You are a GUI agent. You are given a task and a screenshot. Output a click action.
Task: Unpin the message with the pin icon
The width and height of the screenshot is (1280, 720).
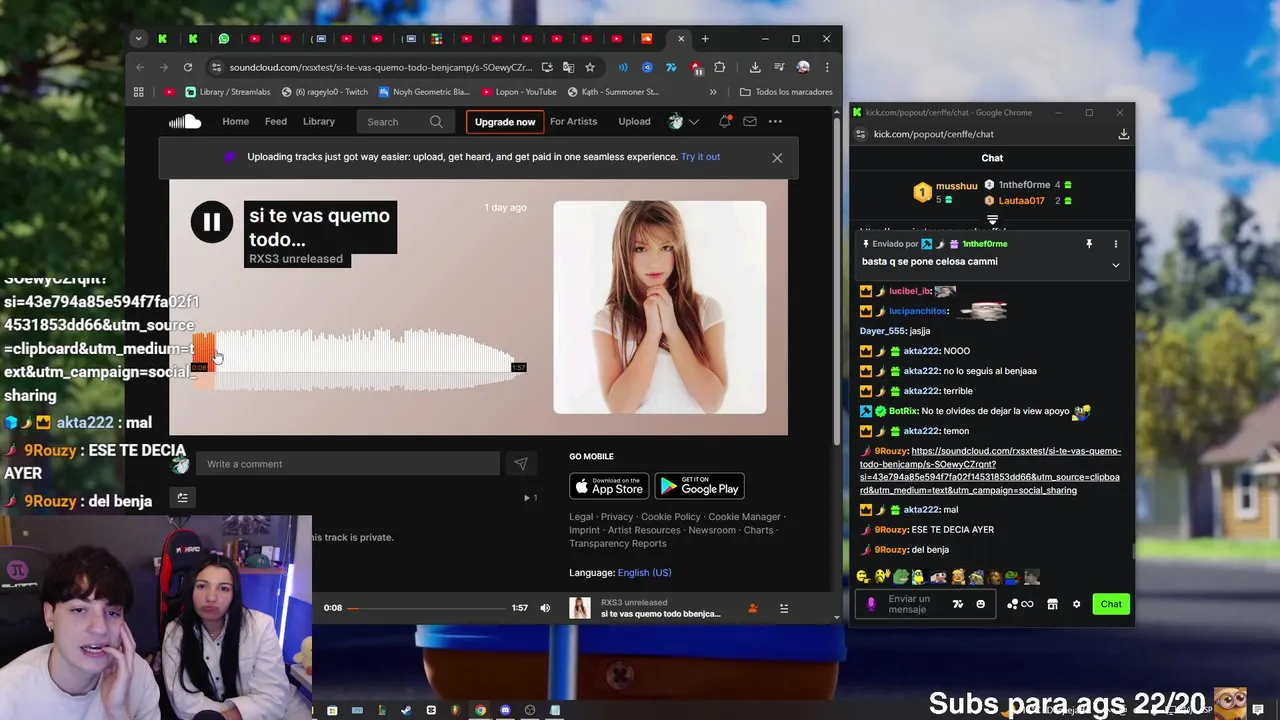tap(1089, 244)
